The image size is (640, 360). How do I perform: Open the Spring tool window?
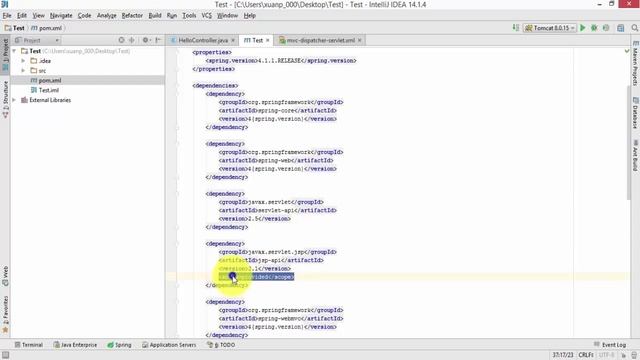coord(119,345)
